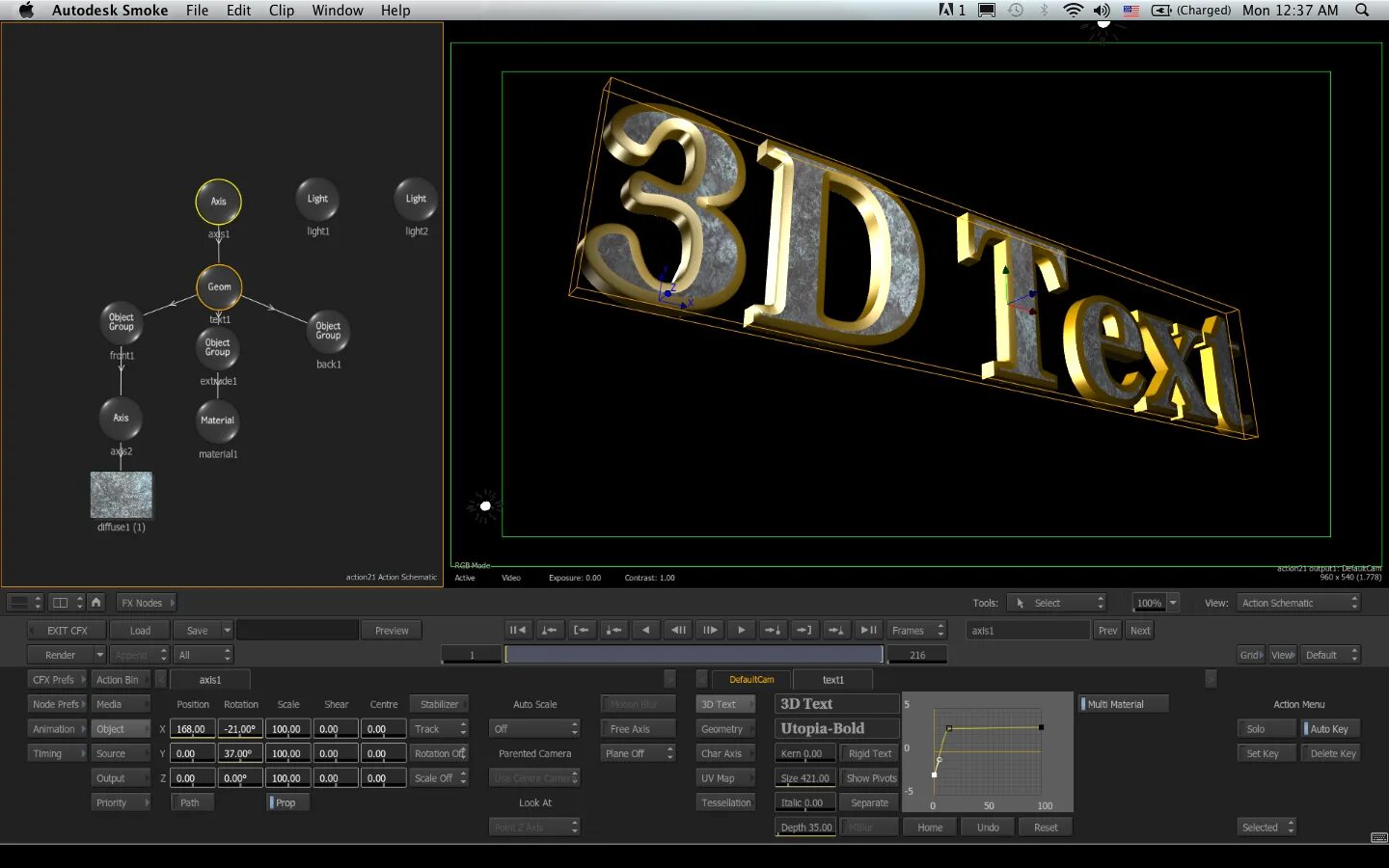Switch to the DefaultCam tab
This screenshot has height=868, width=1389.
[x=751, y=680]
